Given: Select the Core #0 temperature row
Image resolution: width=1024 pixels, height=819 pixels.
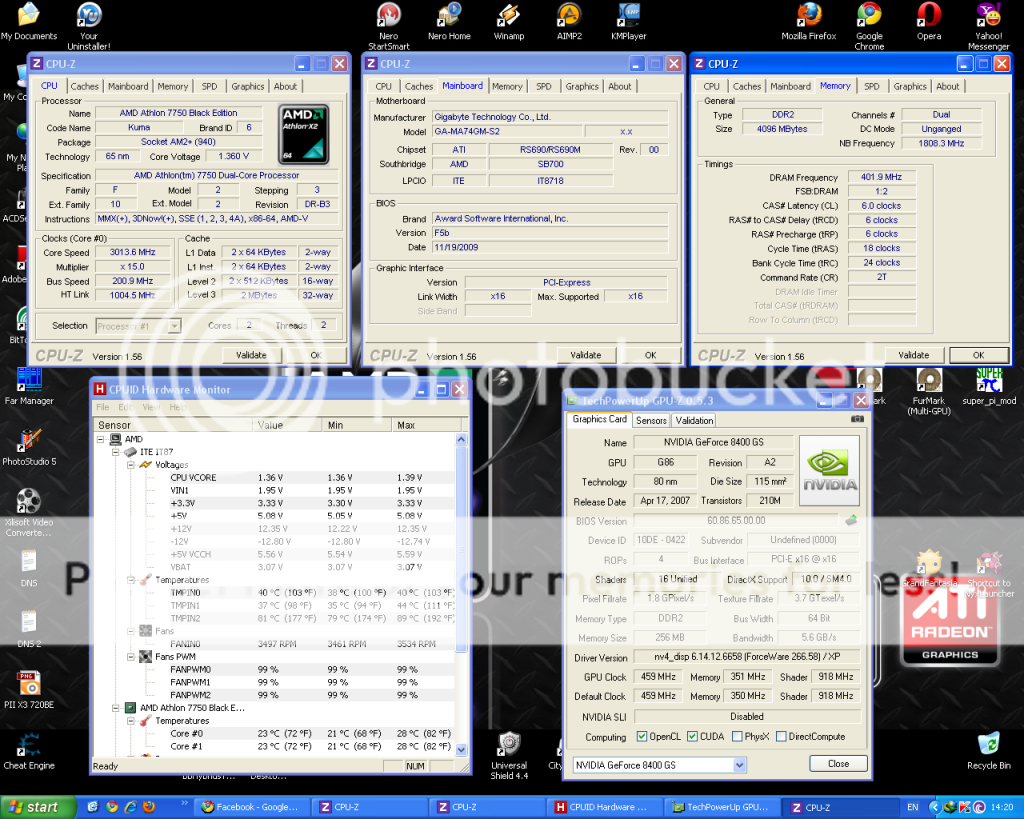Looking at the screenshot, I should (276, 733).
